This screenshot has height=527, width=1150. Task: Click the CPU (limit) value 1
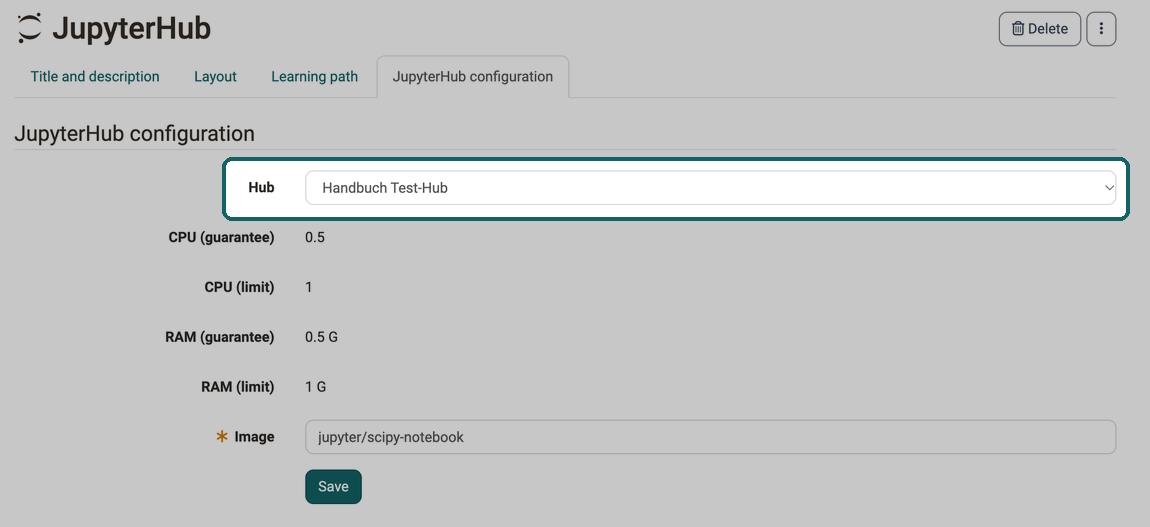[309, 287]
